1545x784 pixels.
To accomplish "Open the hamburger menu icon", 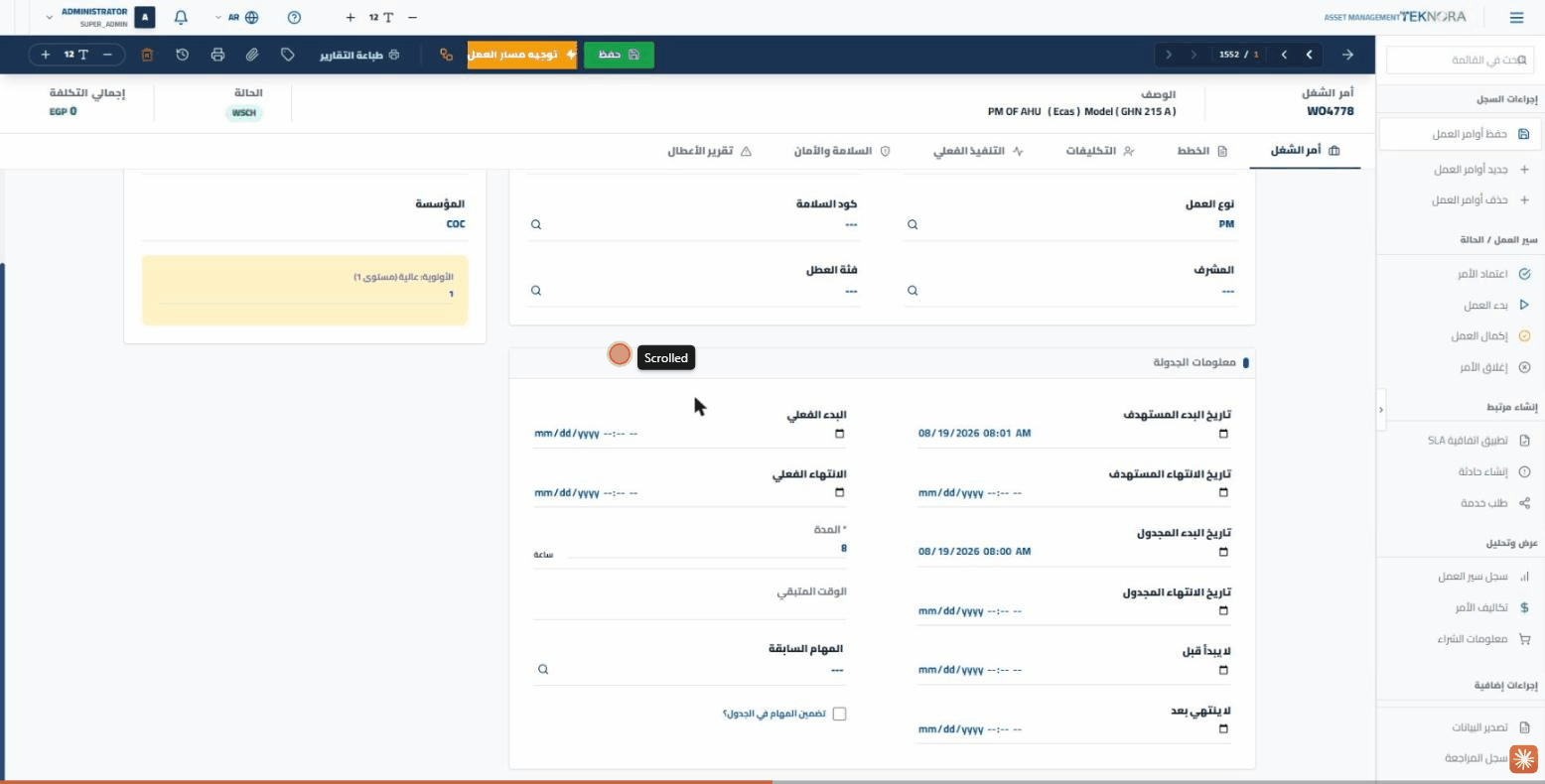I will (1515, 17).
